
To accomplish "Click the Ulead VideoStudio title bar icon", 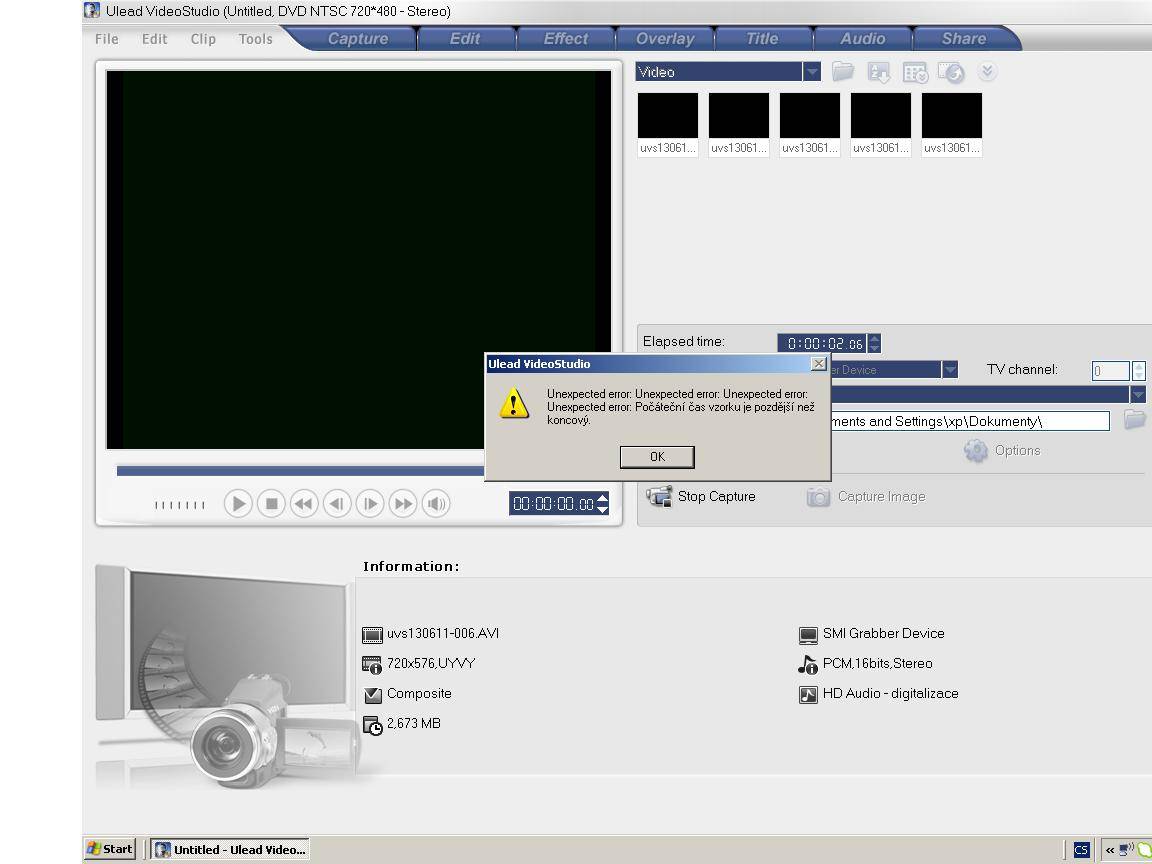I will pos(92,10).
